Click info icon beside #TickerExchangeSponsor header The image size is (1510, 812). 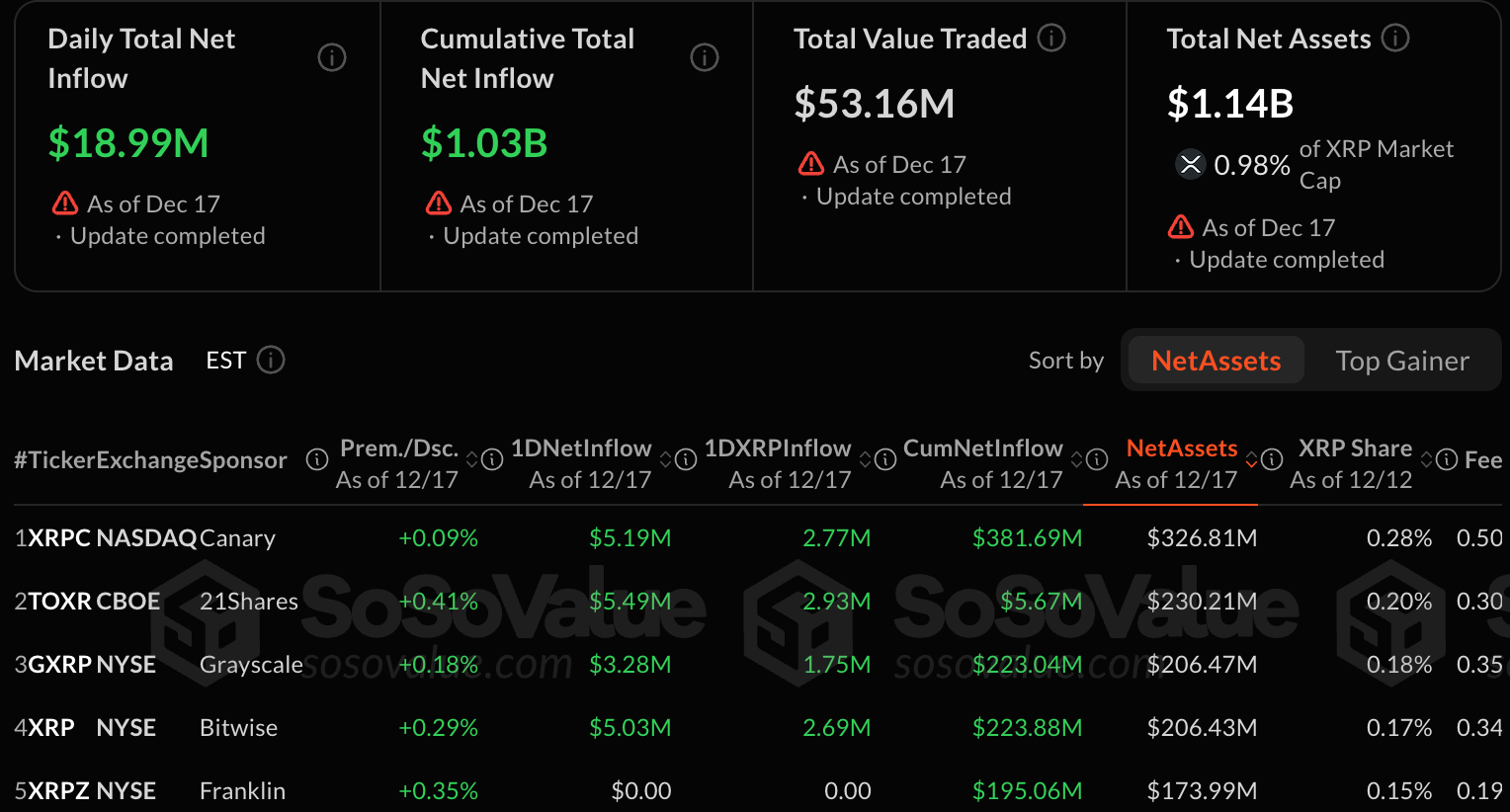[x=317, y=460]
